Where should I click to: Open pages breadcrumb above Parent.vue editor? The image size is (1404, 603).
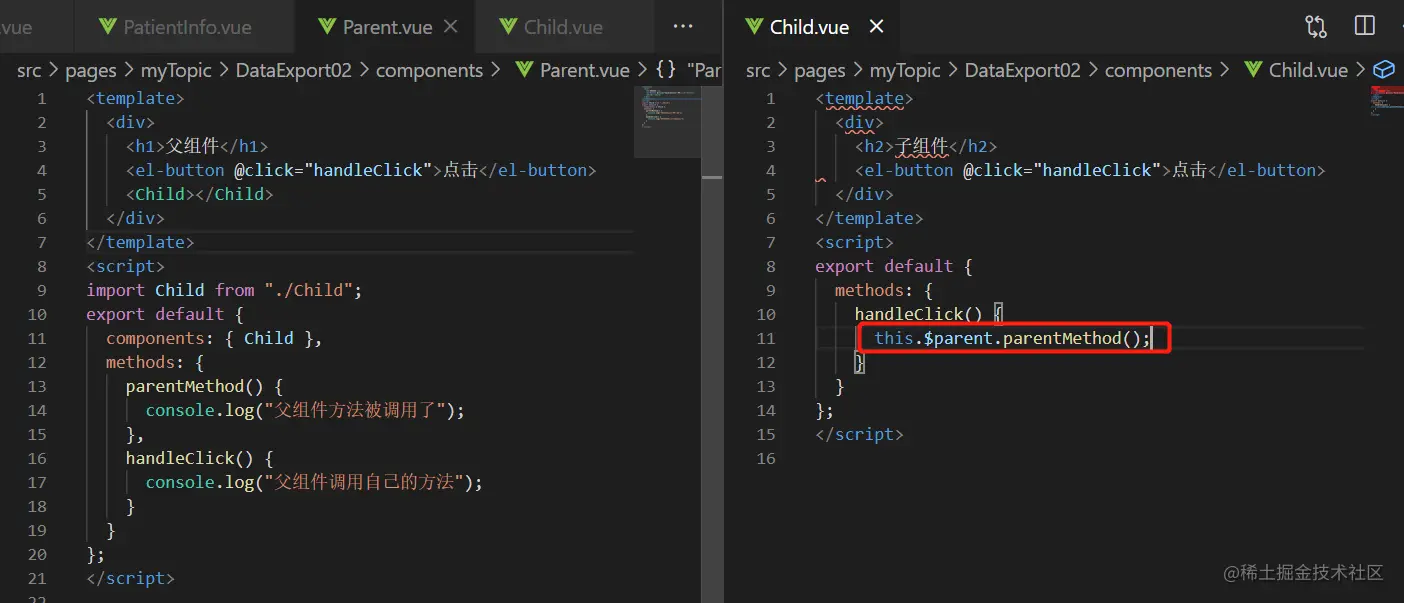[x=91, y=70]
